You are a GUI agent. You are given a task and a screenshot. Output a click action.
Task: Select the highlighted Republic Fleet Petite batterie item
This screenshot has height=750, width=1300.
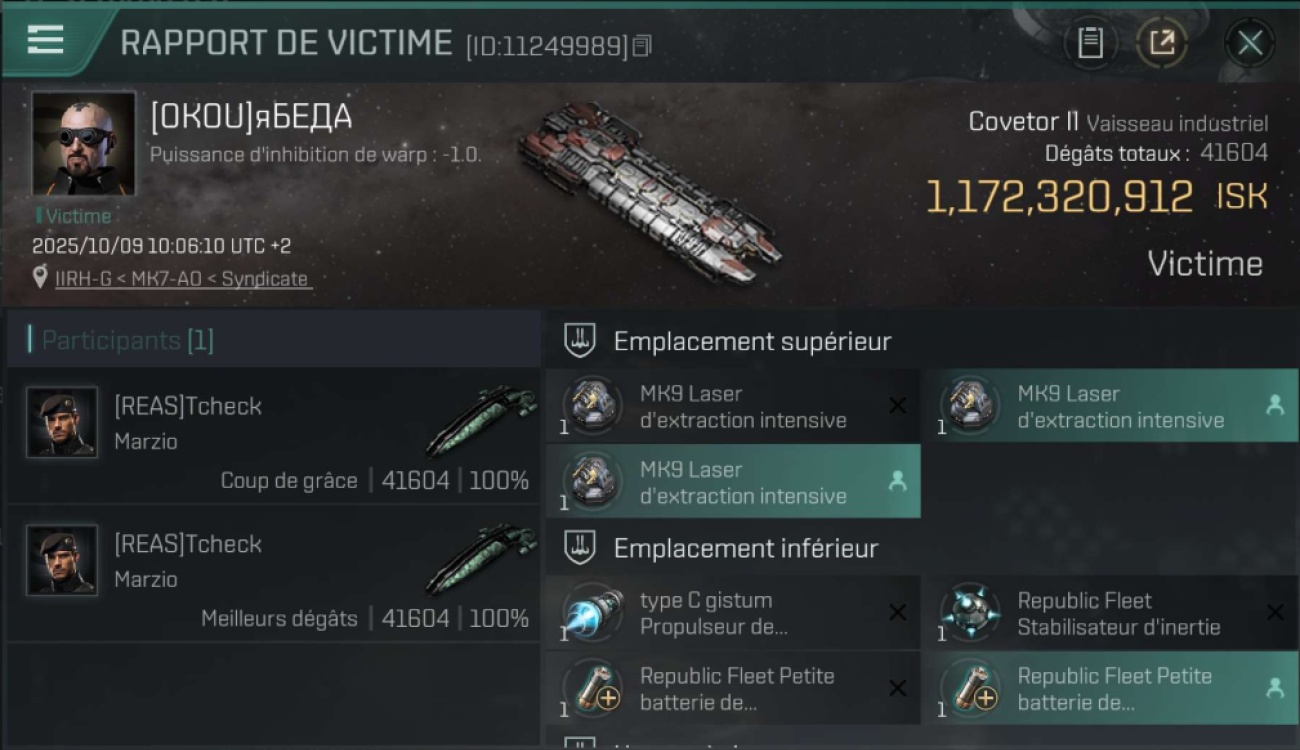pos(1109,688)
